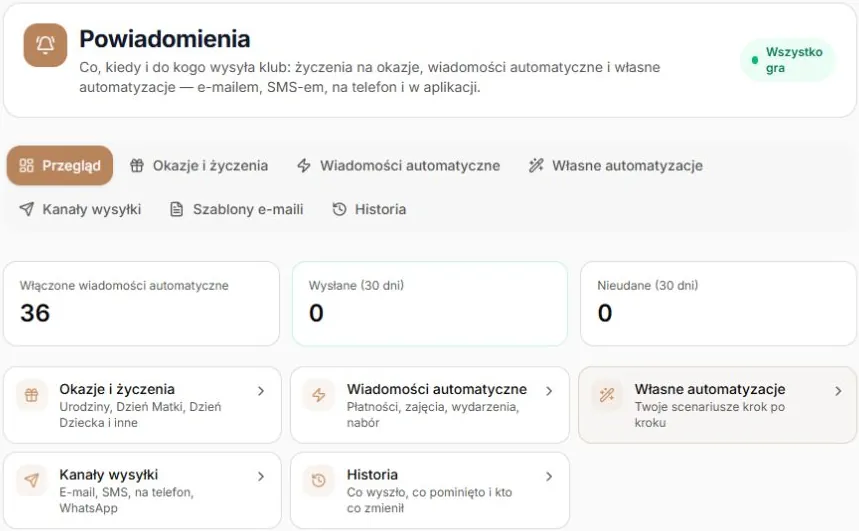Image resolution: width=859 pixels, height=531 pixels.
Task: Click the green status dot in Wszystko gra badge
Action: pos(755,60)
